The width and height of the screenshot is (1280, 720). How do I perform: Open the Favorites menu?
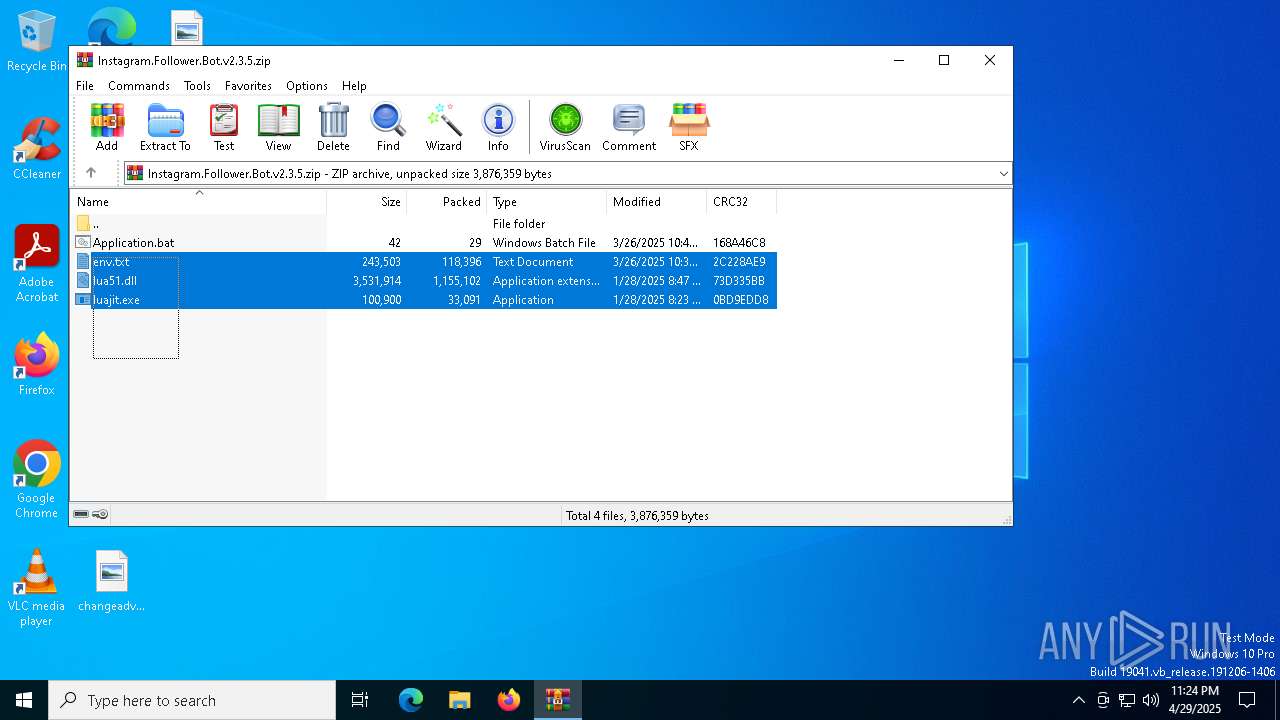(248, 86)
